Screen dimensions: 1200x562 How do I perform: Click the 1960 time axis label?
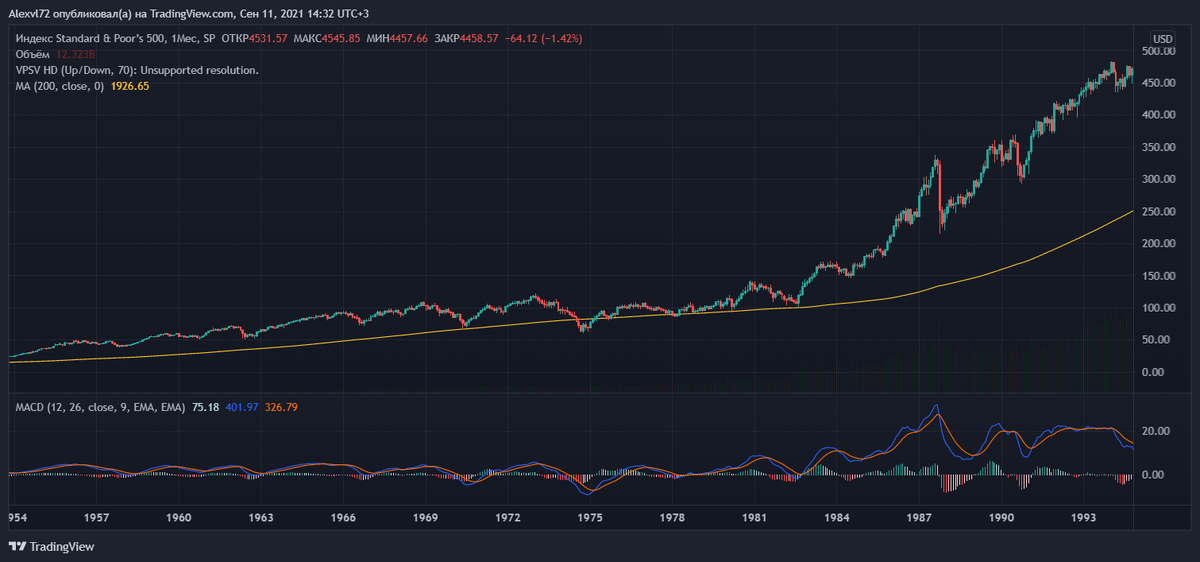(x=179, y=518)
